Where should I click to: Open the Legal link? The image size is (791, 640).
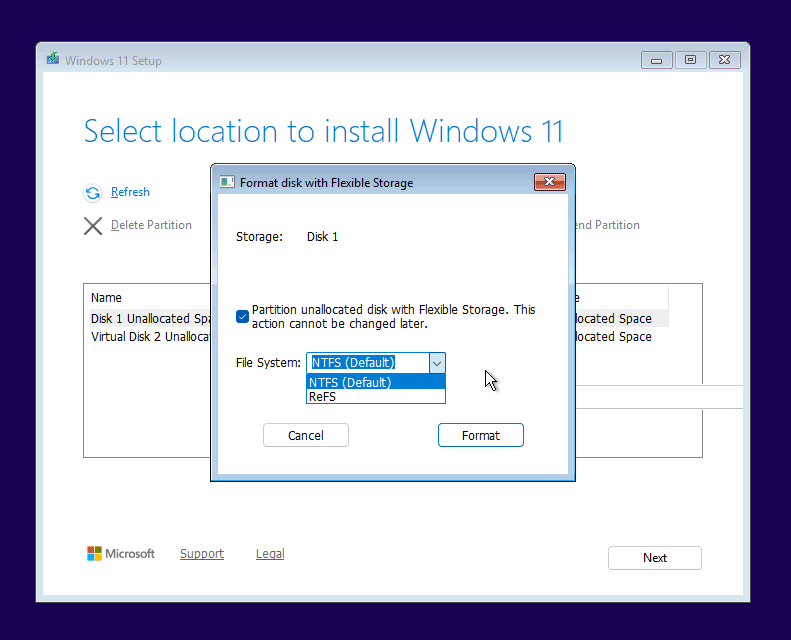coord(269,554)
